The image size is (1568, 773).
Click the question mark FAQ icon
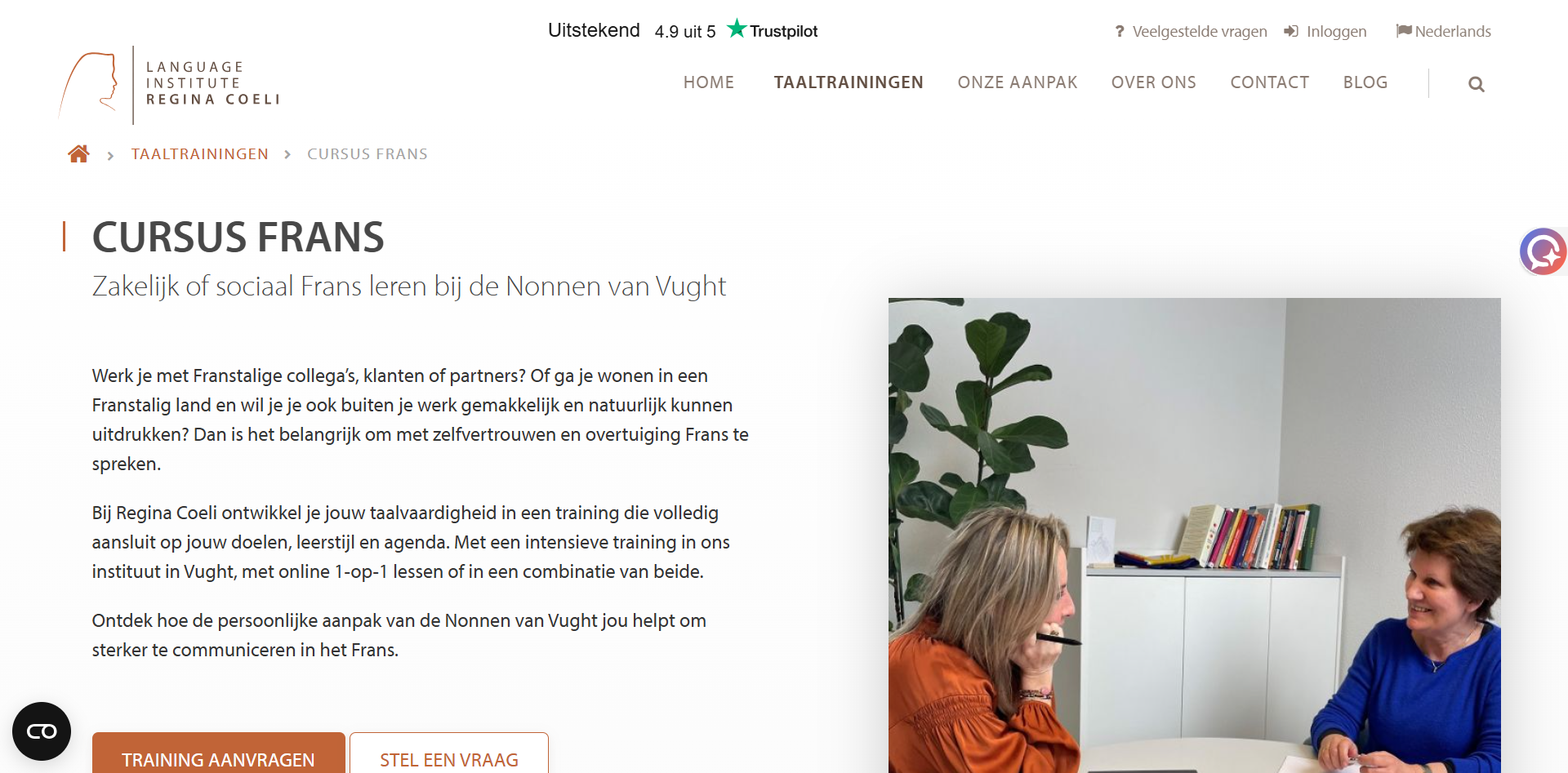[1120, 31]
